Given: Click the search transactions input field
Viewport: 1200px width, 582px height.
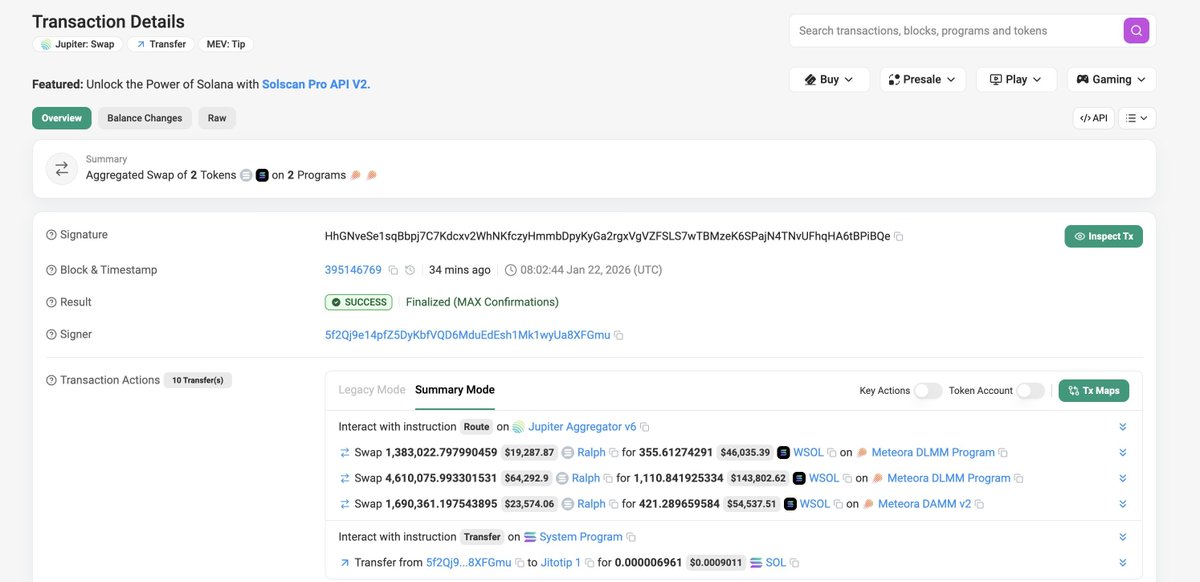Looking at the screenshot, I should 955,31.
